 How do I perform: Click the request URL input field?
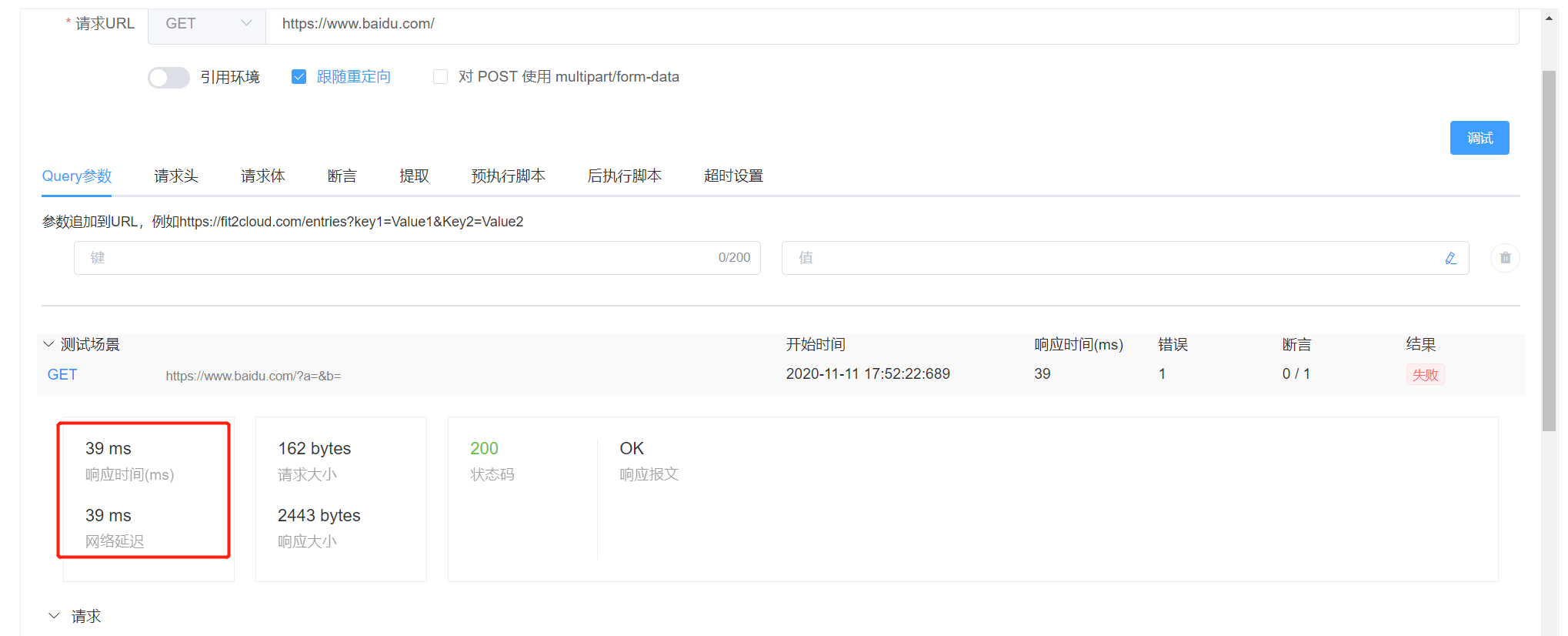(892, 24)
